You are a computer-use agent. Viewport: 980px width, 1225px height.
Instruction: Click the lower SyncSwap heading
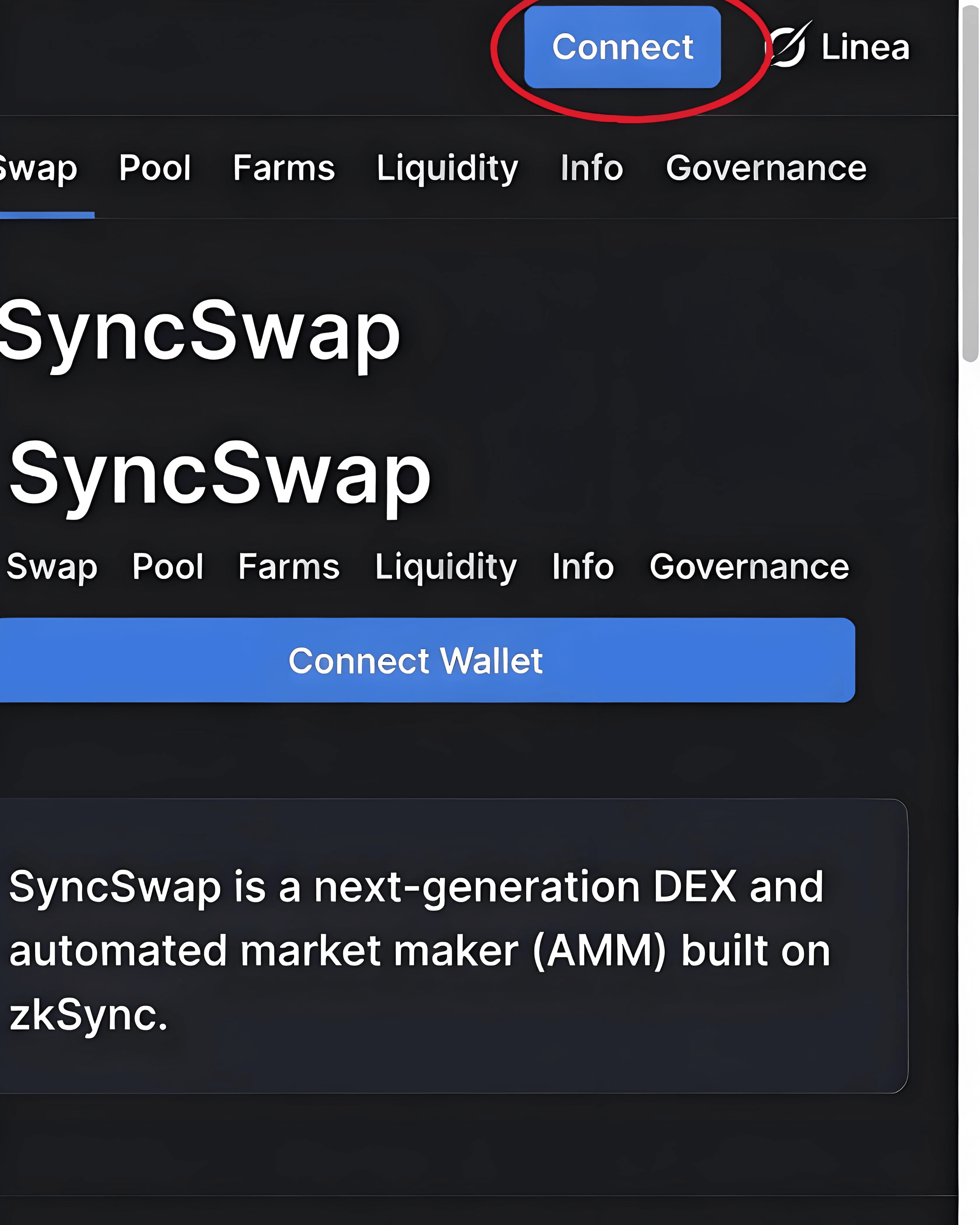click(220, 473)
